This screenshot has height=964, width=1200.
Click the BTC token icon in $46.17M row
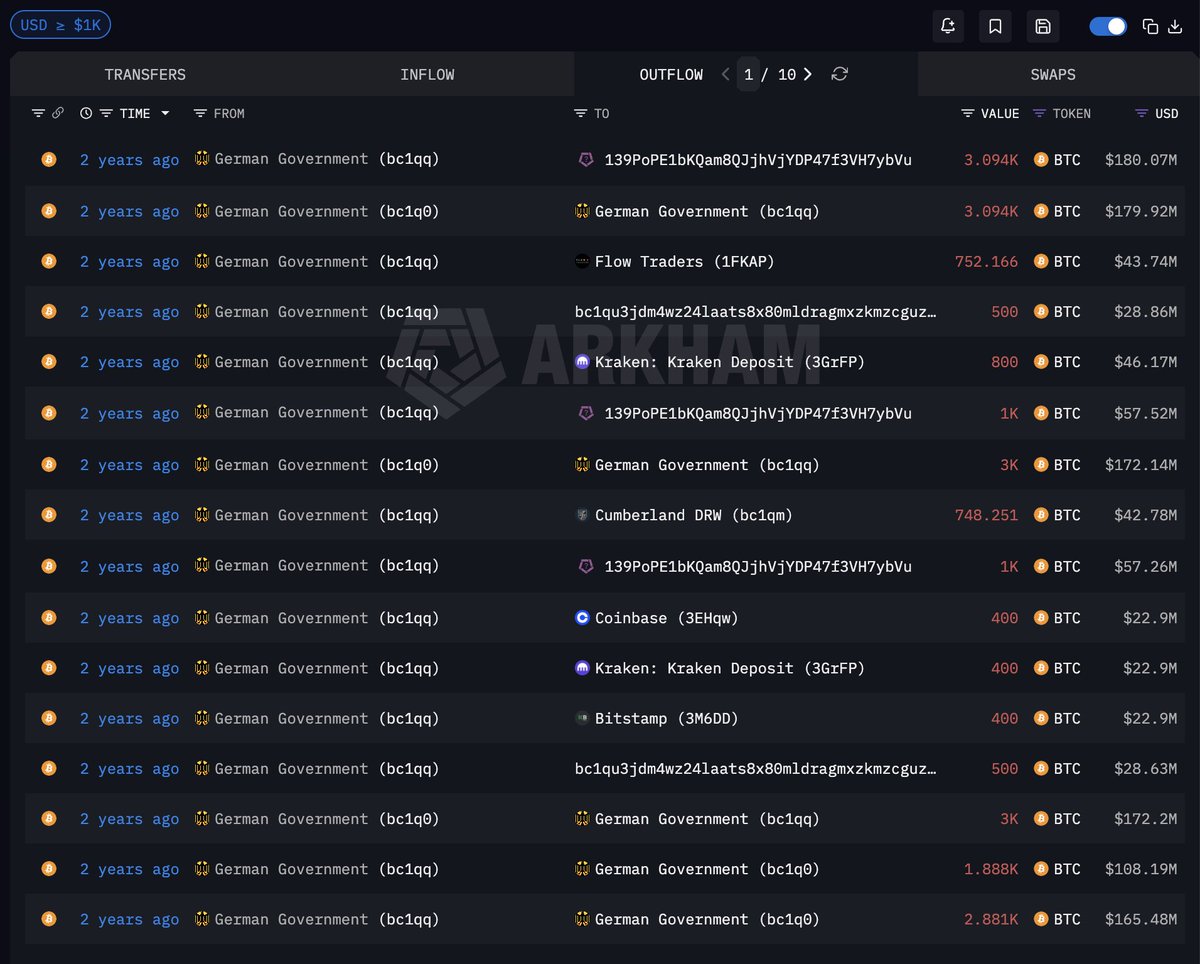pyautogui.click(x=1041, y=362)
